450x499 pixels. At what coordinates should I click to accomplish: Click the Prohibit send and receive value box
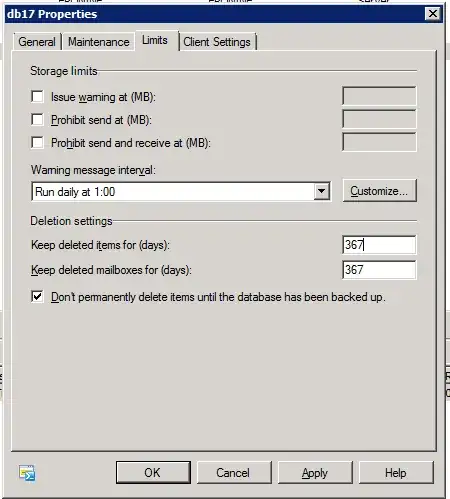click(x=379, y=142)
